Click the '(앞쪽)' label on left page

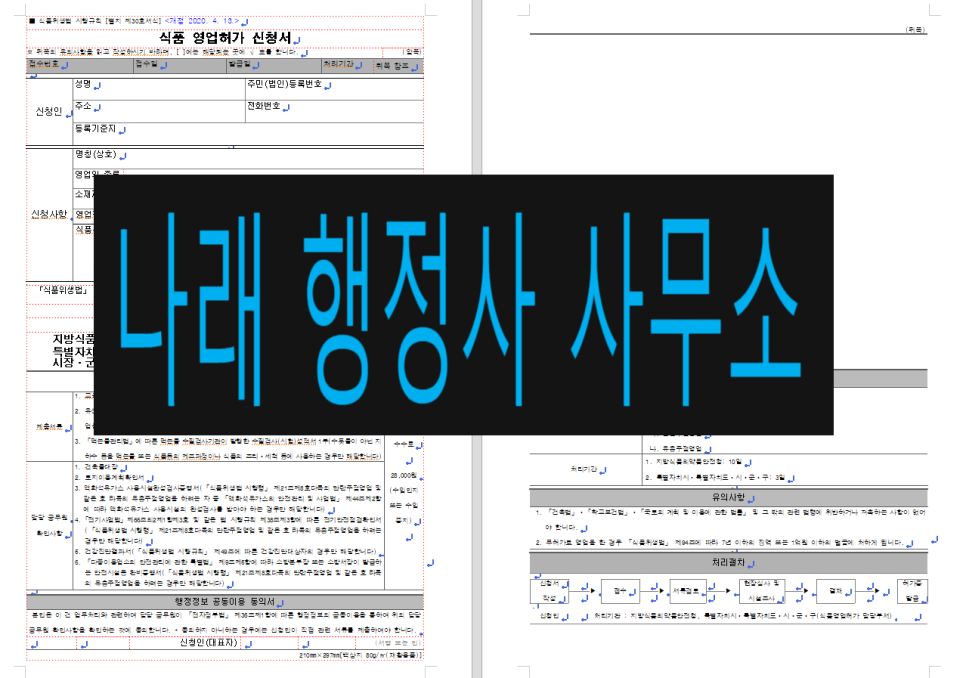(412, 52)
